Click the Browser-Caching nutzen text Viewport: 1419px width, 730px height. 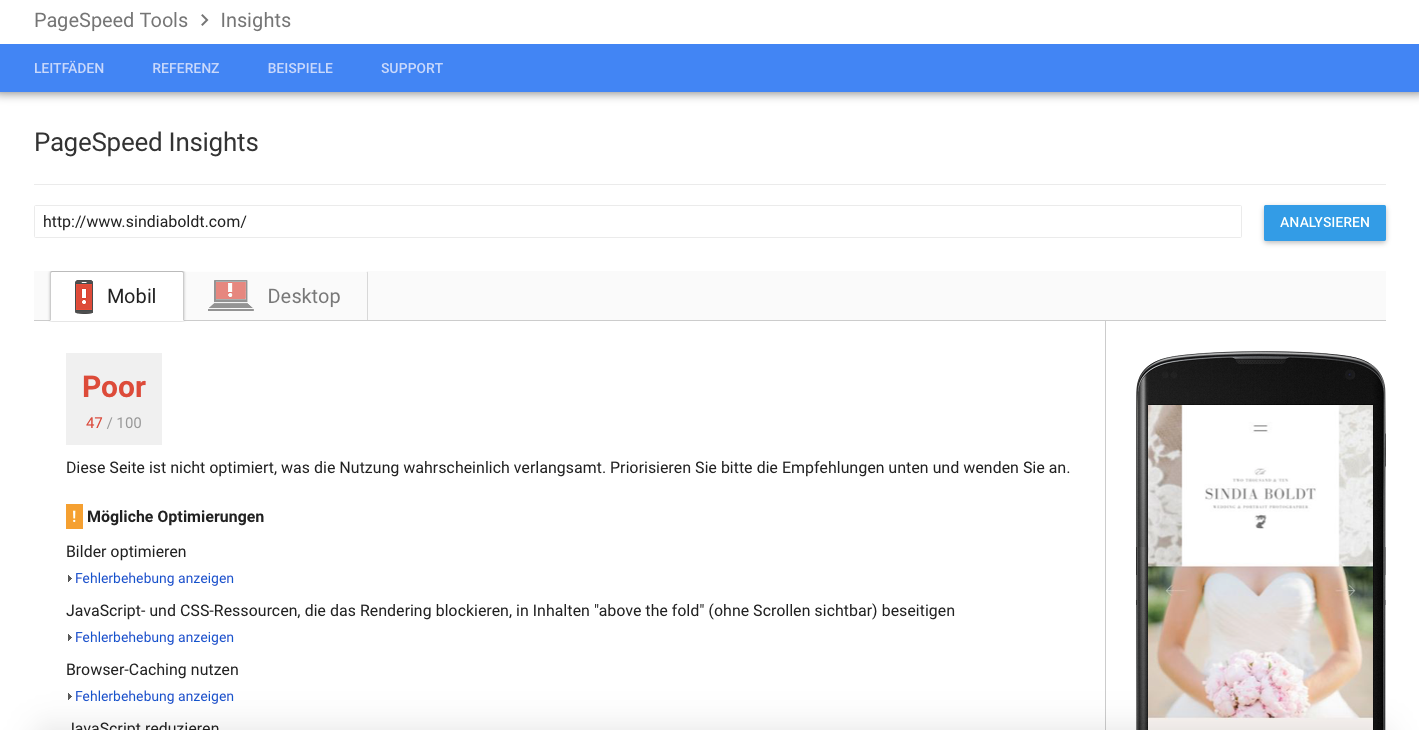pos(152,670)
